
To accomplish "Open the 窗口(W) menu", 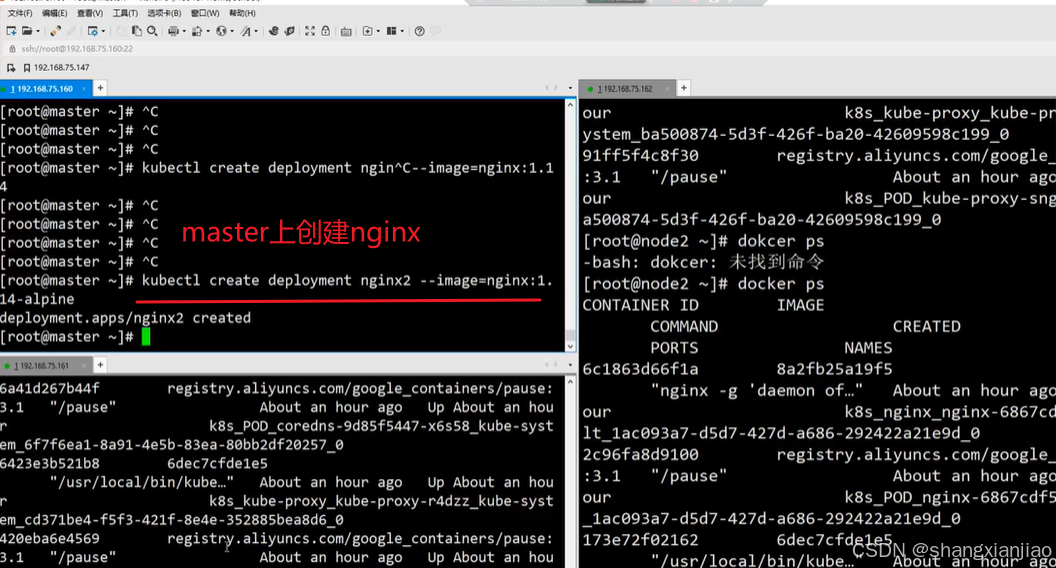I will [x=205, y=13].
